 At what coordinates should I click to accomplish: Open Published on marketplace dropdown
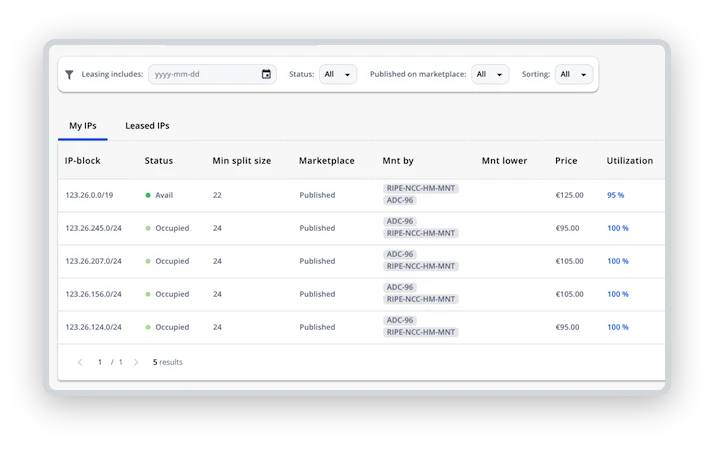pyautogui.click(x=490, y=74)
